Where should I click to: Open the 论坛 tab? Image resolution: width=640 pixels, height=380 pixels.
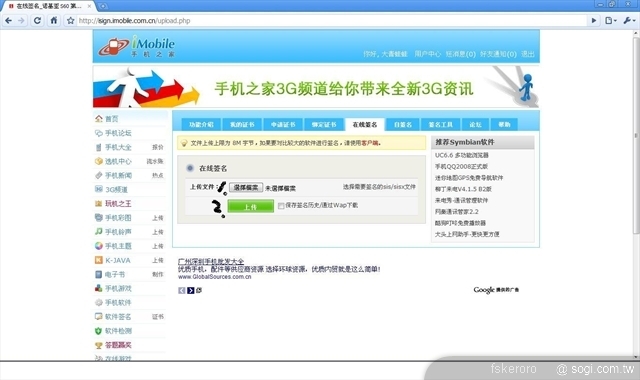(x=475, y=124)
